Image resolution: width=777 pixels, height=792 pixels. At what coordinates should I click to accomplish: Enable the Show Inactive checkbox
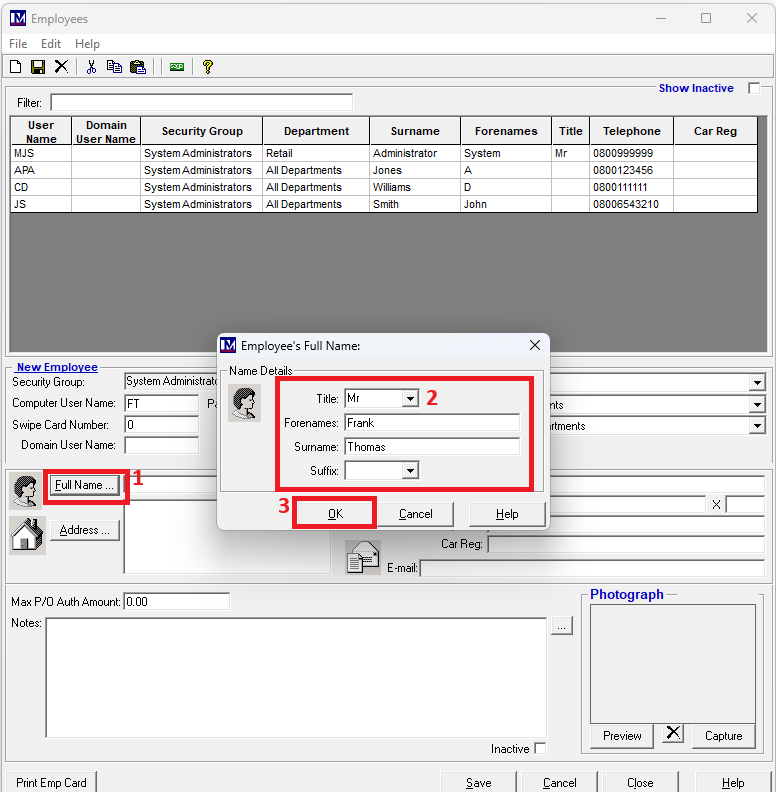click(754, 88)
